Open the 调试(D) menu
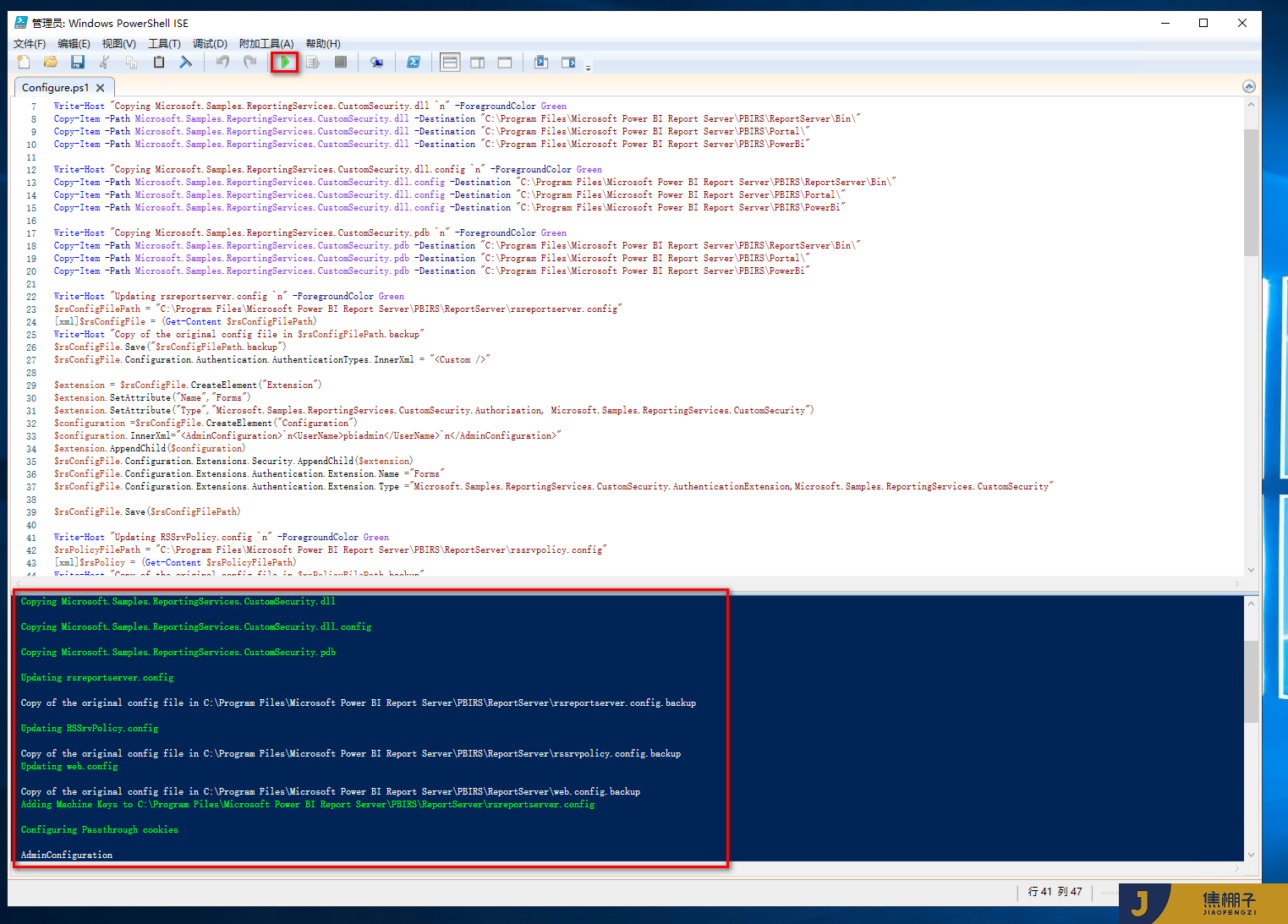This screenshot has height=924, width=1288. pos(210,44)
